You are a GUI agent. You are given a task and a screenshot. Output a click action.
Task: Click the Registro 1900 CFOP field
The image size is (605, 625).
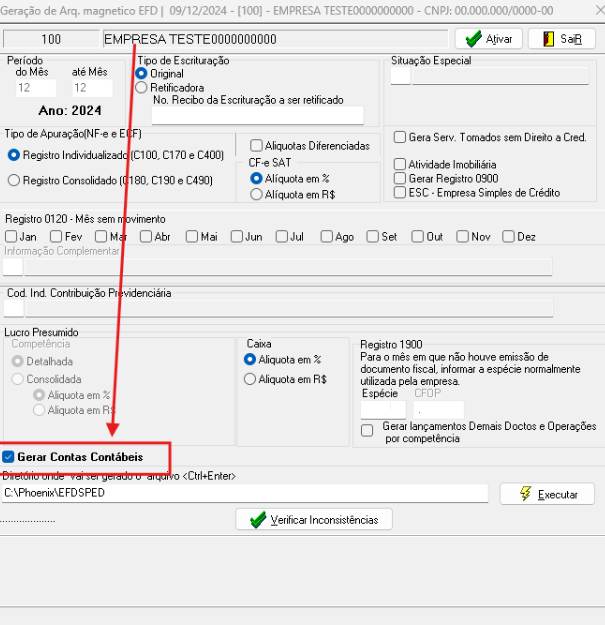(x=438, y=410)
